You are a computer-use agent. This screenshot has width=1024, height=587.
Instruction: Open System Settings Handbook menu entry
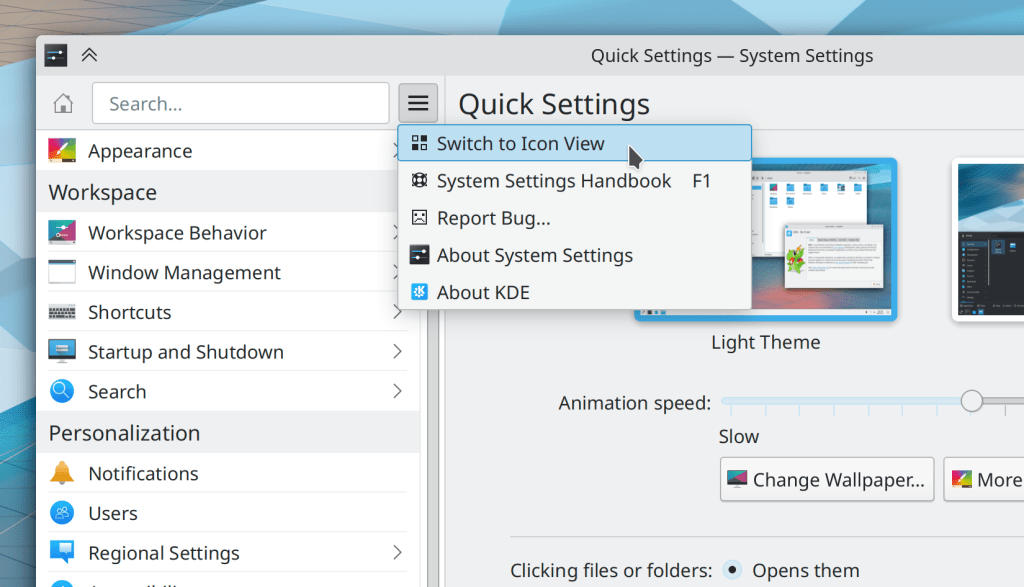553,181
